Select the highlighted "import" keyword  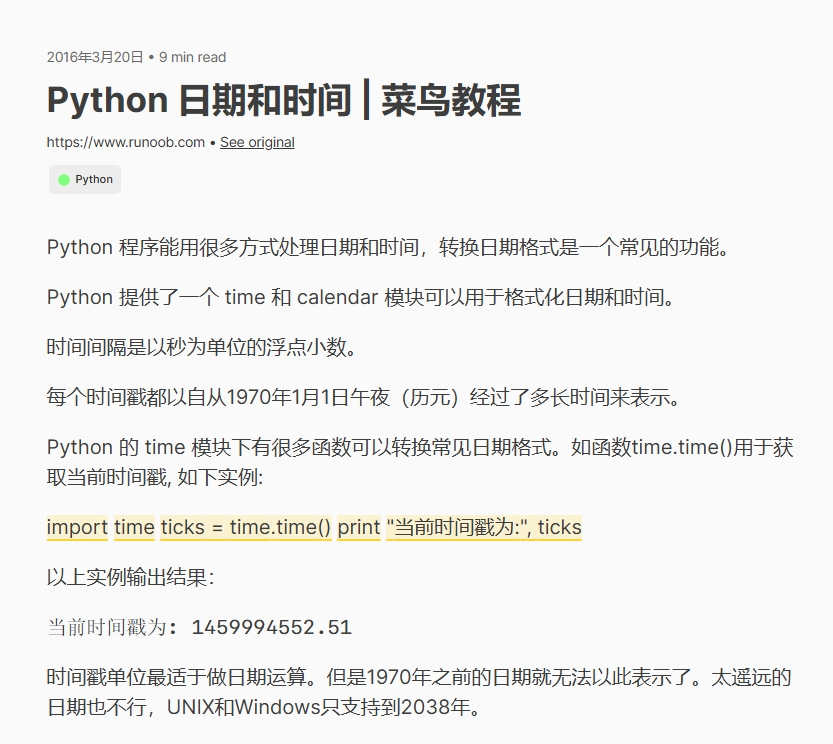click(77, 527)
